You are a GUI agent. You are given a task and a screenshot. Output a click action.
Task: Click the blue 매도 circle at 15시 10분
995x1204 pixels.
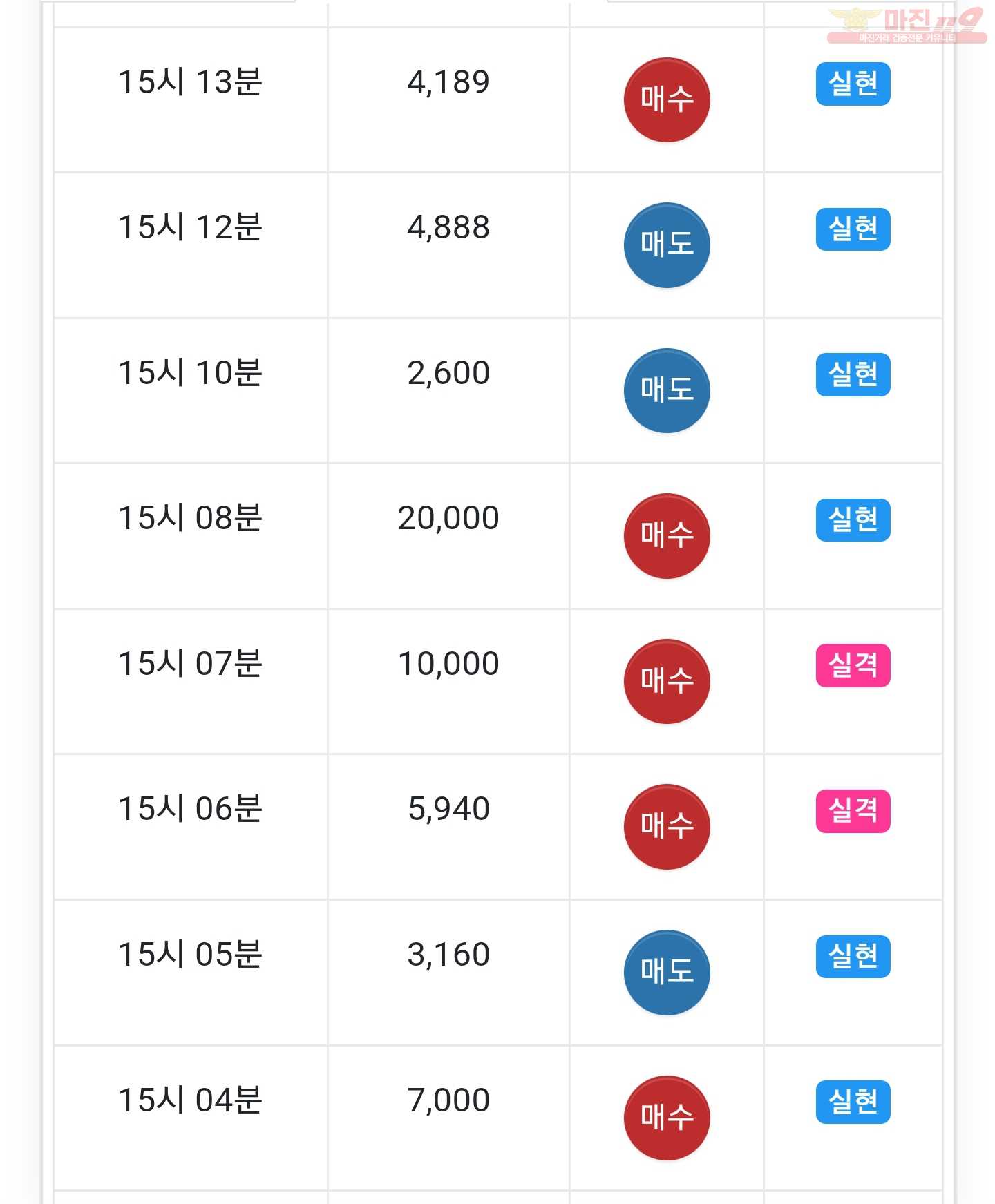click(667, 391)
